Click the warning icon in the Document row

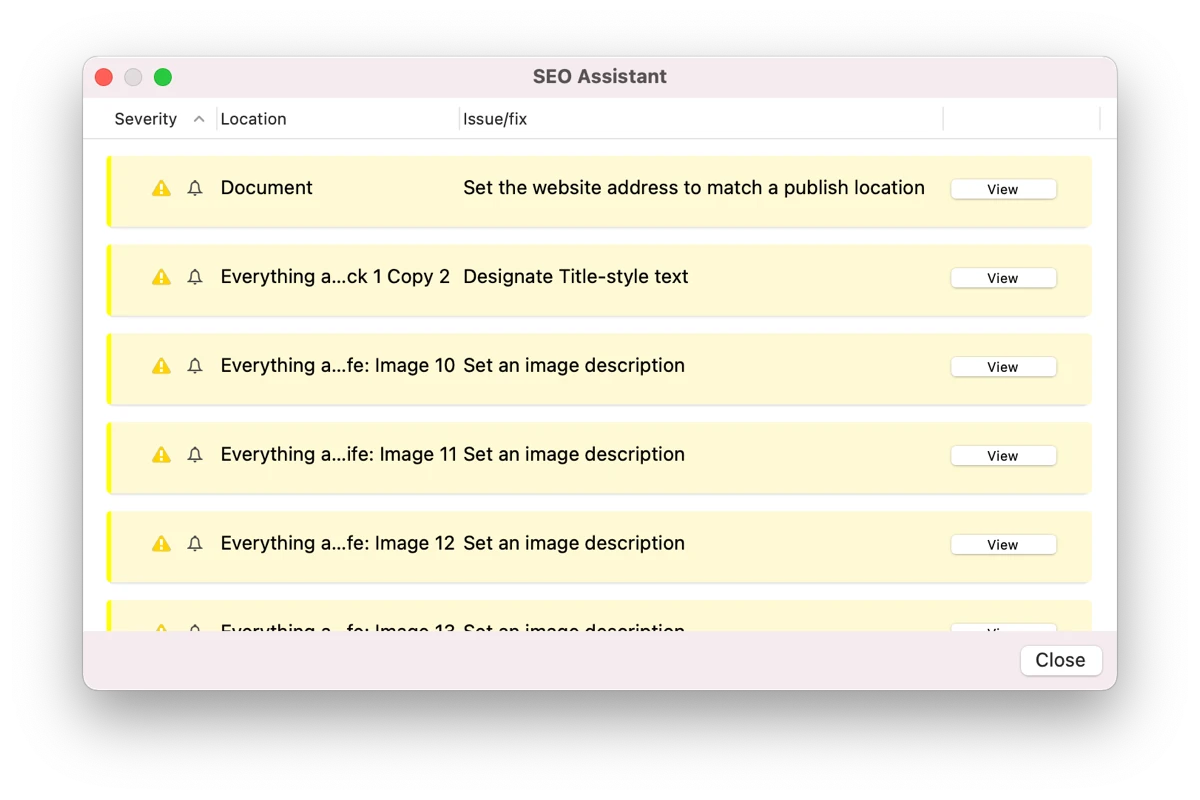161,188
